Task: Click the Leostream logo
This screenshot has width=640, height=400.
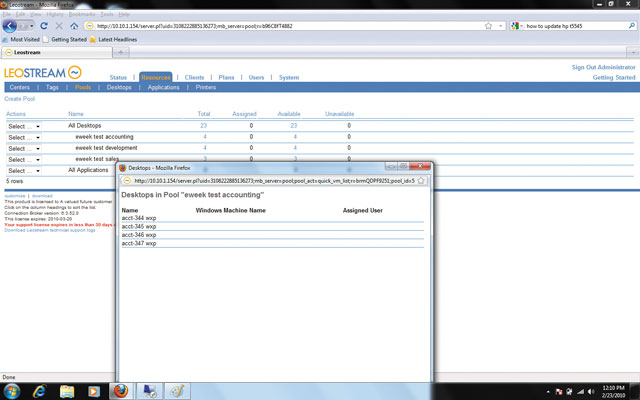Action: tap(42, 73)
